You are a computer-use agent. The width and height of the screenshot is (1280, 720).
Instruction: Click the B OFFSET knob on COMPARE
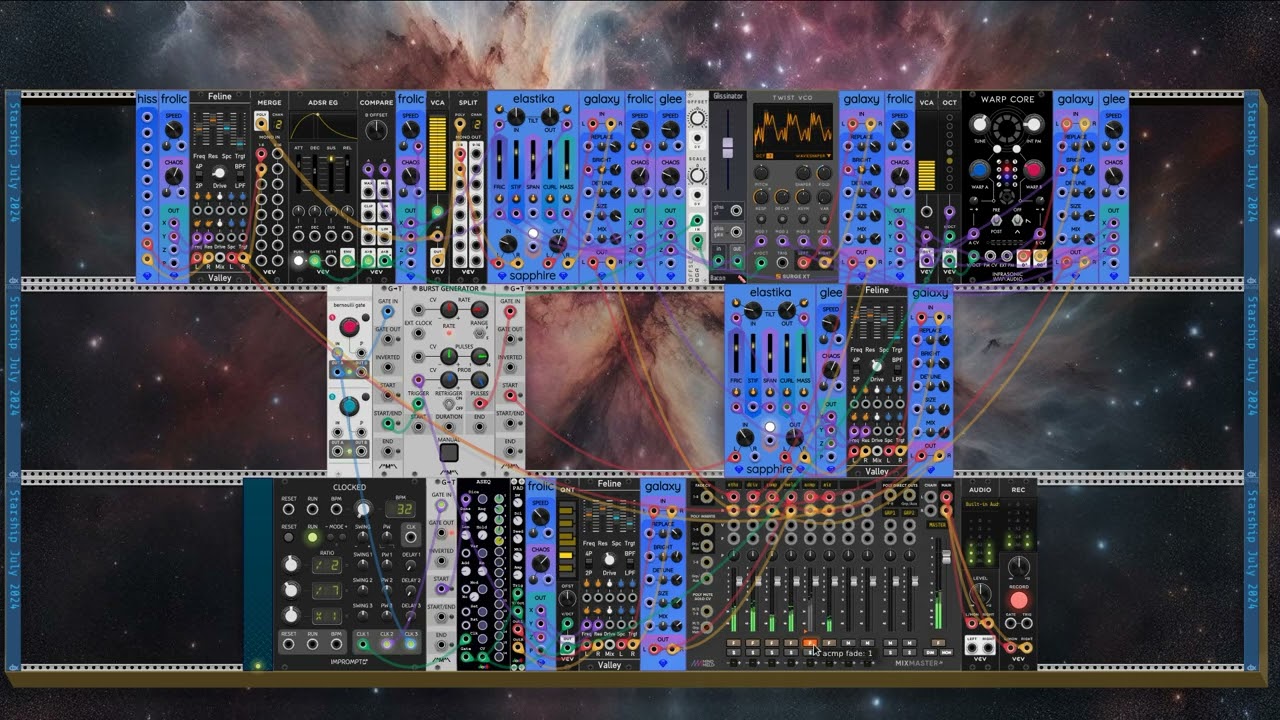(376, 130)
